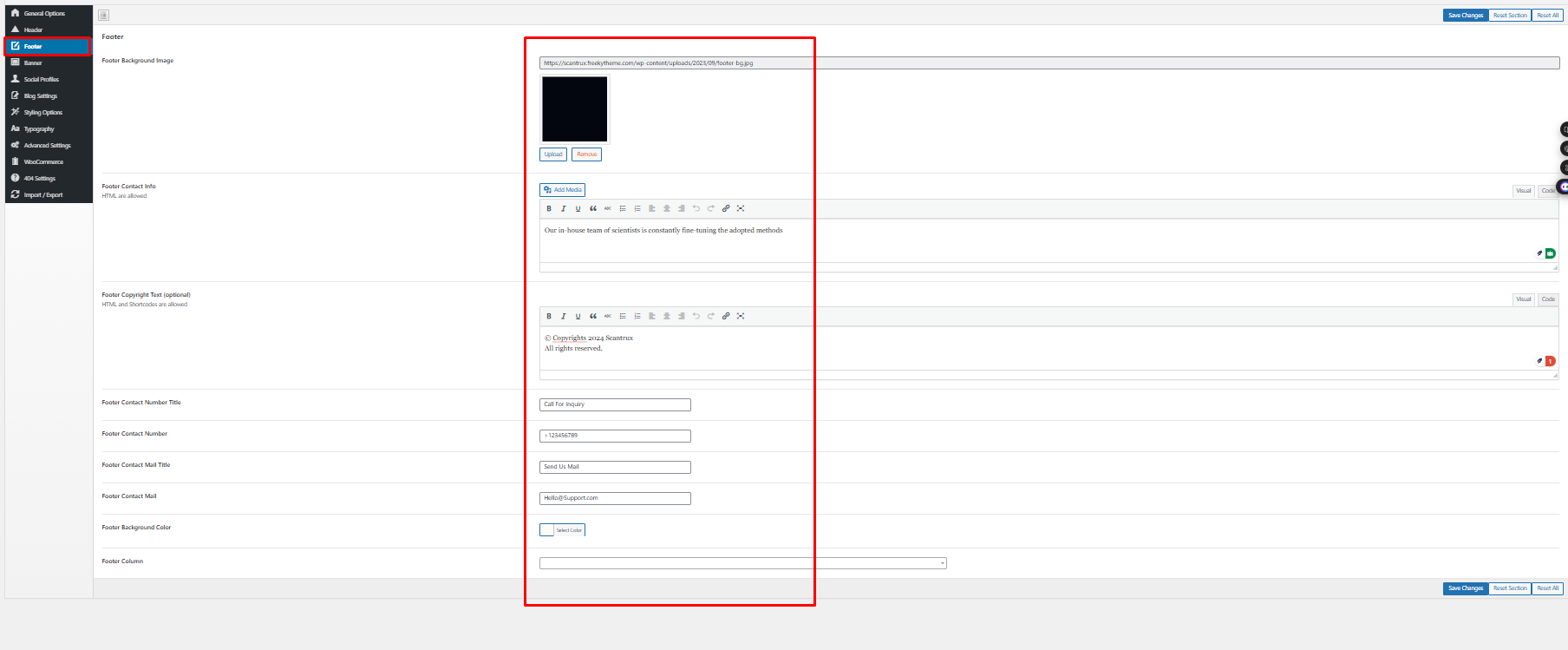Screen dimensions: 1568x650
Task: Insert blockquote in the Footer Contact Info editor
Action: coord(593,208)
